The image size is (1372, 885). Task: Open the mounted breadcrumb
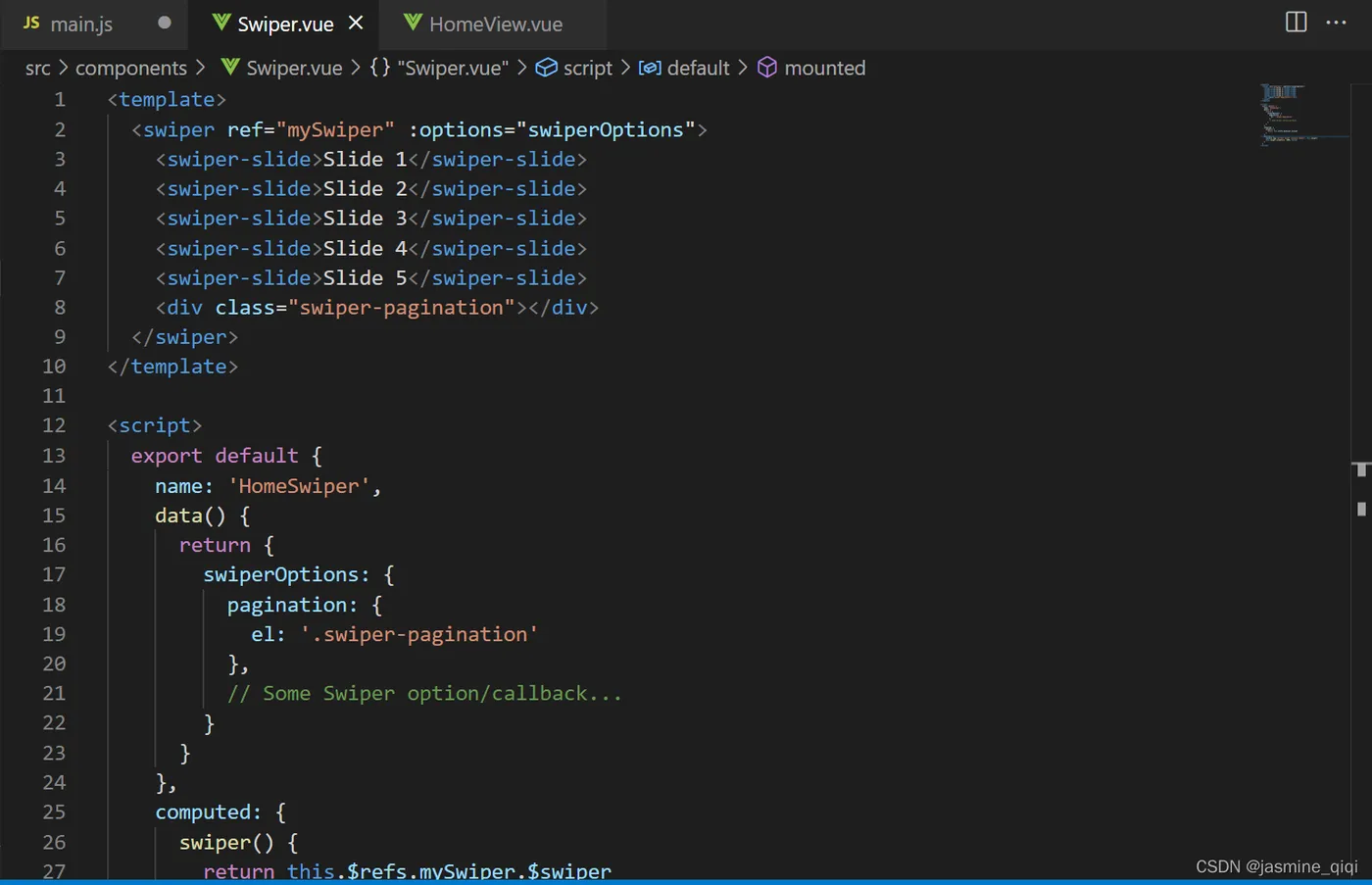point(825,68)
